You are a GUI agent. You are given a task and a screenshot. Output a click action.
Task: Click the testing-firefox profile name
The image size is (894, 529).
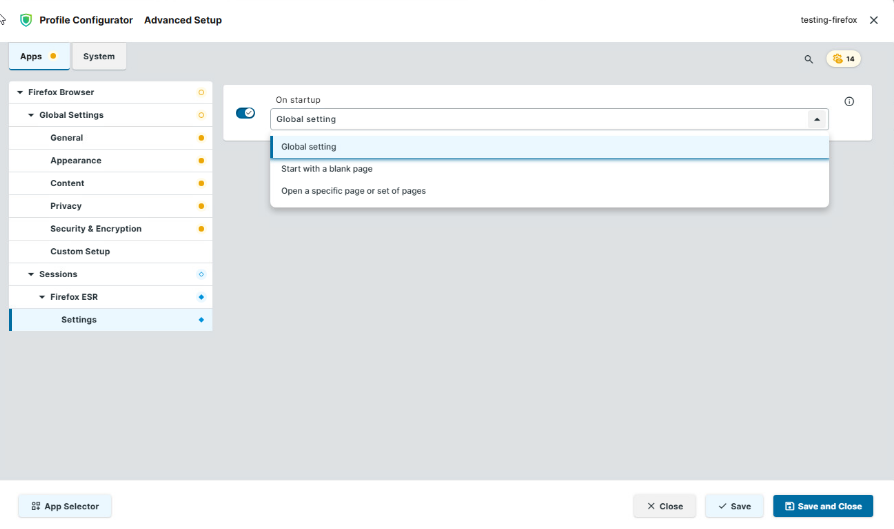(828, 20)
